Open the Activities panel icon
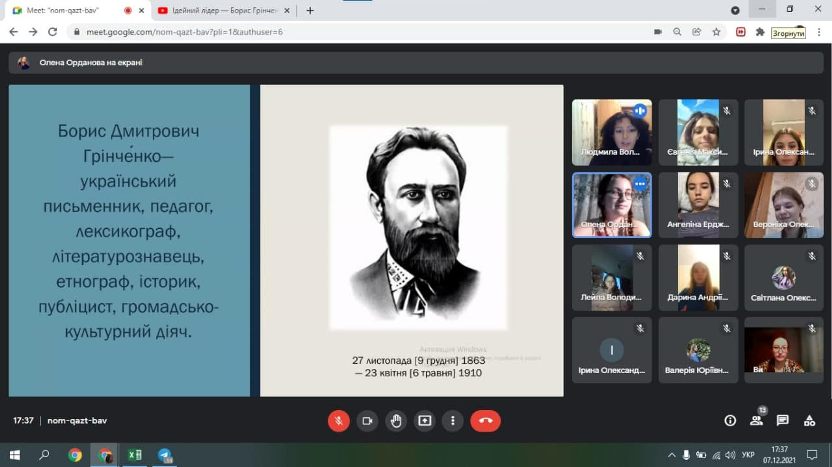The height and width of the screenshot is (467, 832). tap(809, 421)
